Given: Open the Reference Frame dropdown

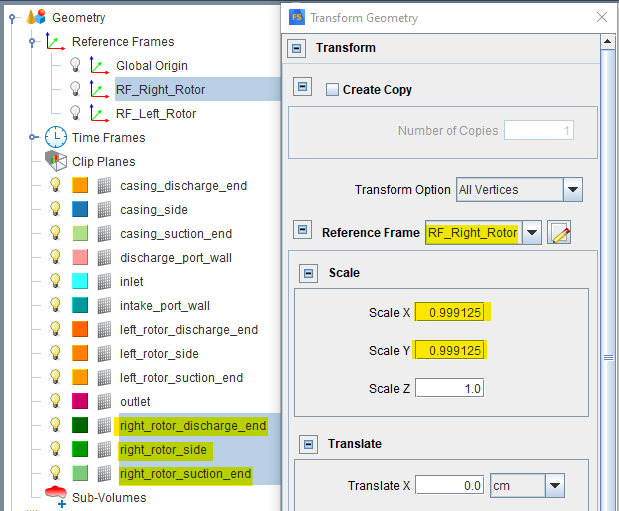Looking at the screenshot, I should (x=532, y=233).
